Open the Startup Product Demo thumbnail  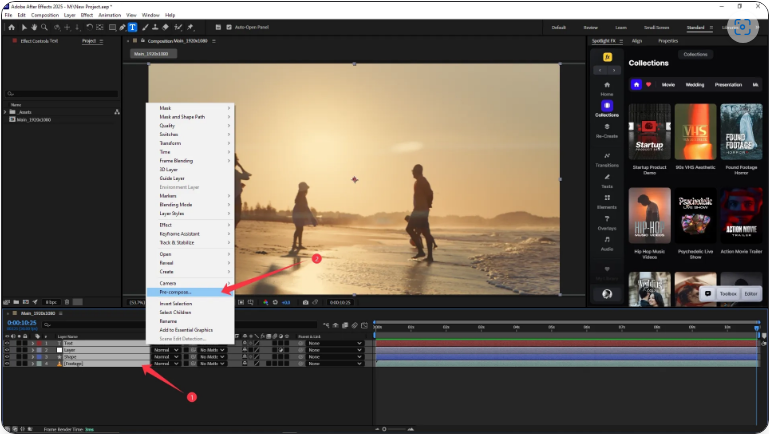(x=649, y=131)
